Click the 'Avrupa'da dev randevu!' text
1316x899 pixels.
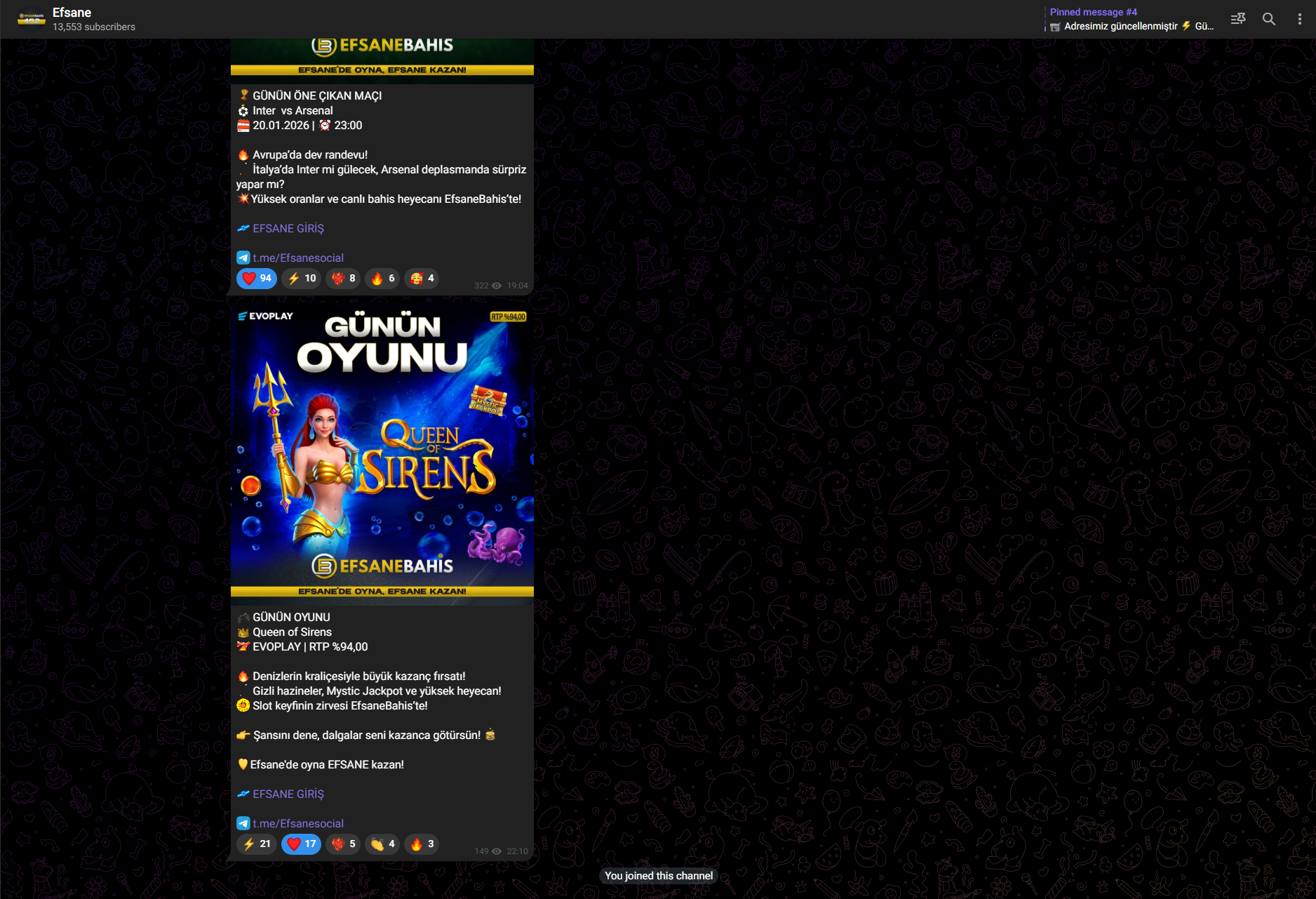[x=310, y=155]
